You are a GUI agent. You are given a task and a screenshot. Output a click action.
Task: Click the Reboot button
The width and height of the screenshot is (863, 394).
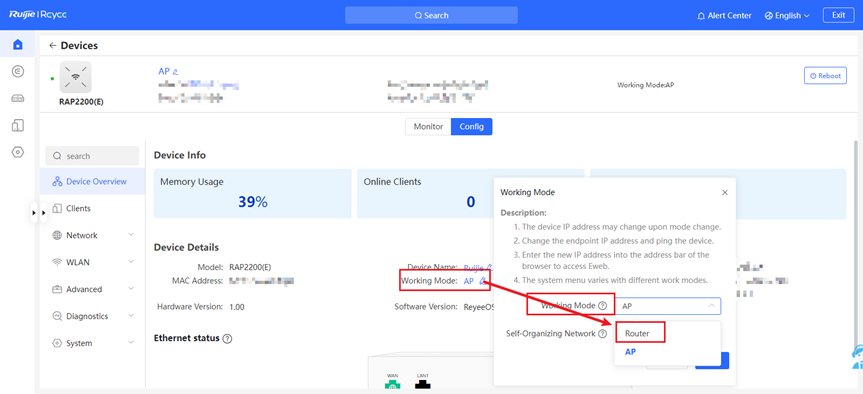pos(825,76)
